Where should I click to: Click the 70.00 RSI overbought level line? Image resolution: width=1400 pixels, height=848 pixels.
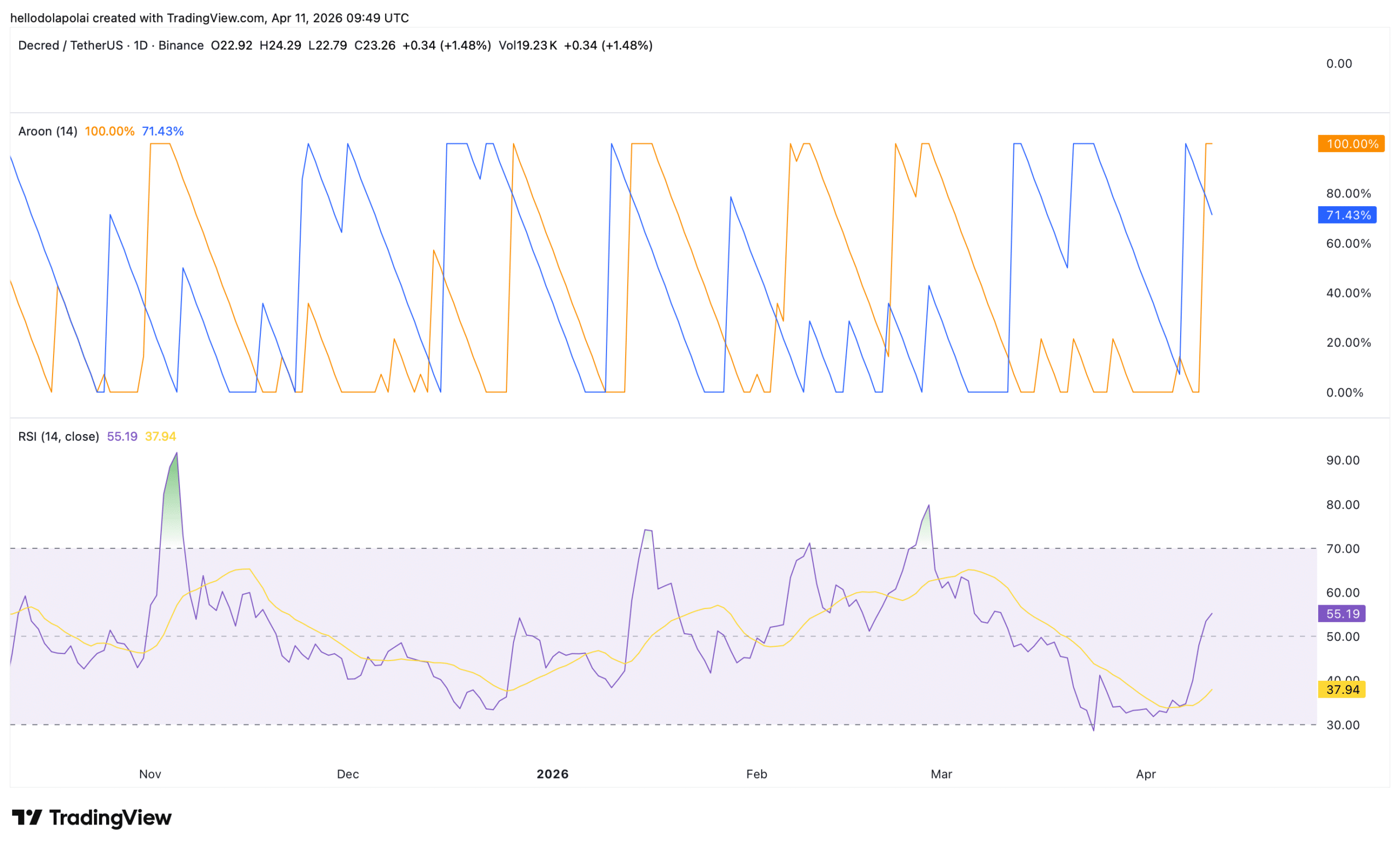pyautogui.click(x=682, y=549)
